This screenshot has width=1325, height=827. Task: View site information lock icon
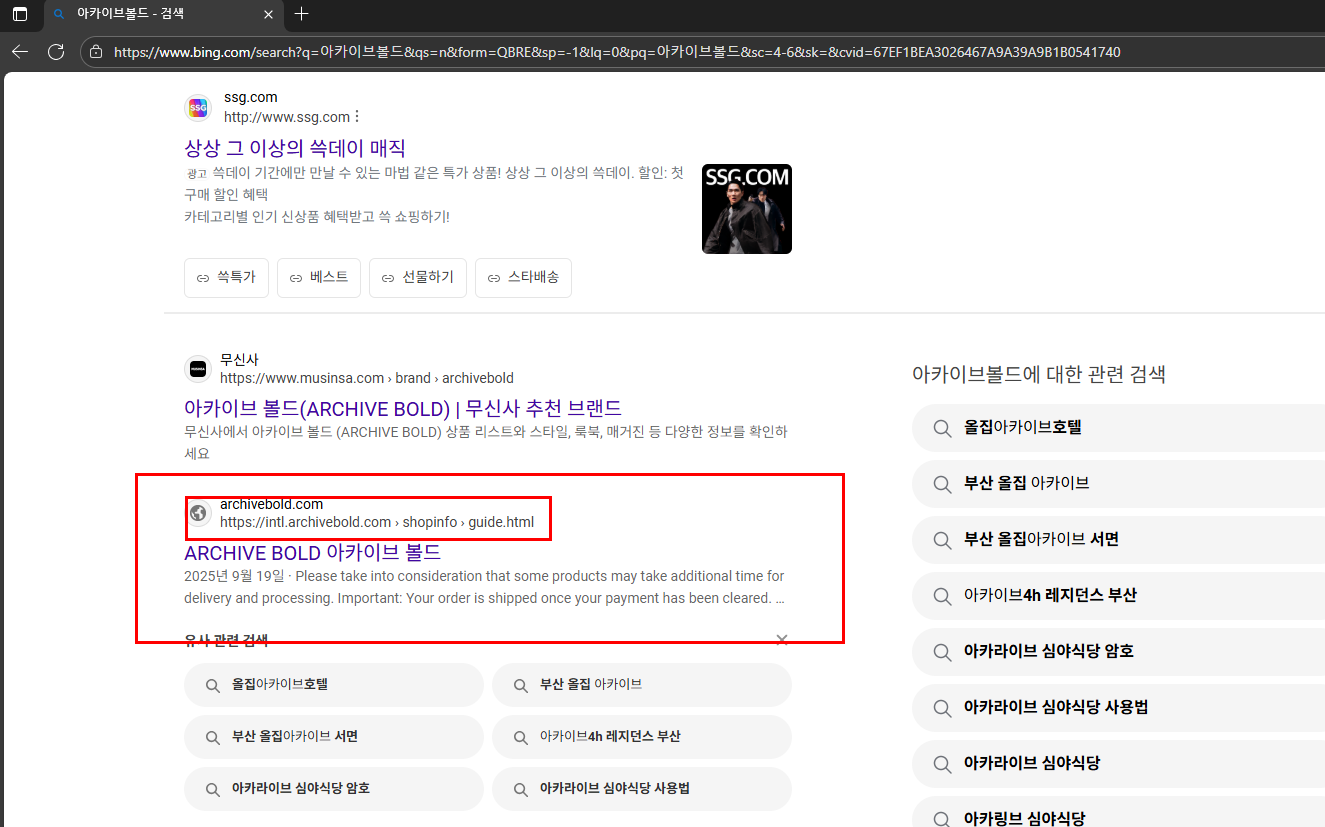point(95,52)
